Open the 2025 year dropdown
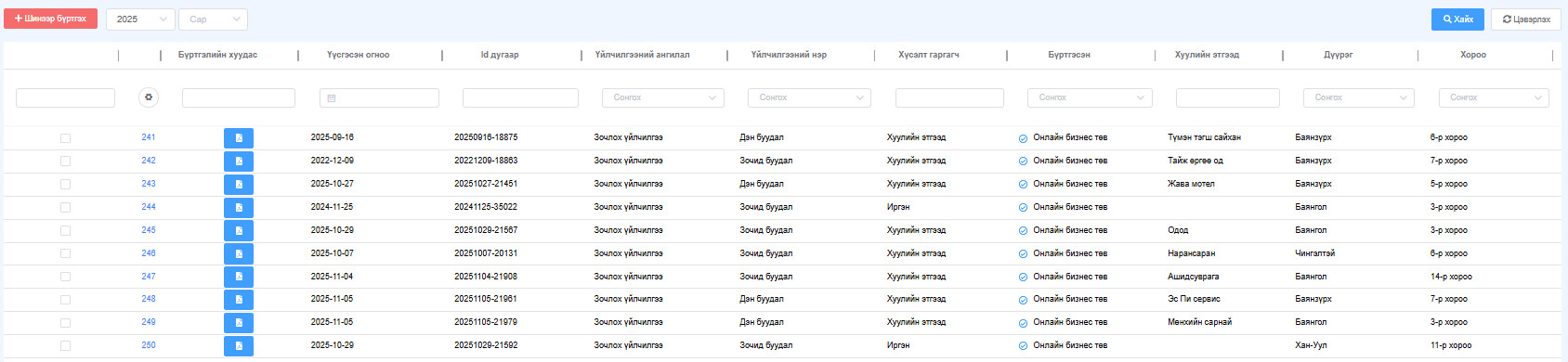Image resolution: width=1568 pixels, height=362 pixels. [140, 19]
